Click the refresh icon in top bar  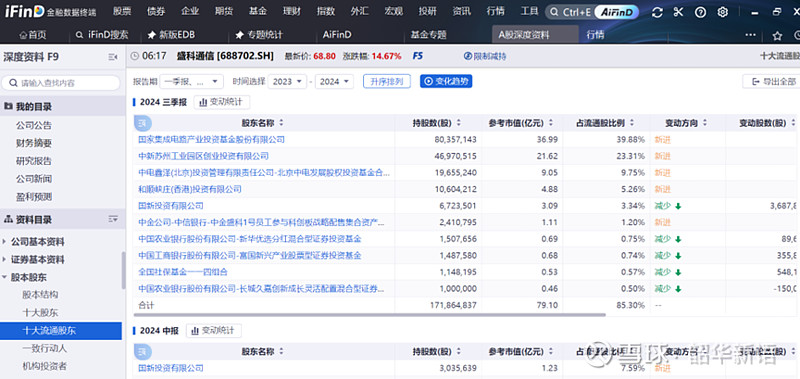point(657,12)
